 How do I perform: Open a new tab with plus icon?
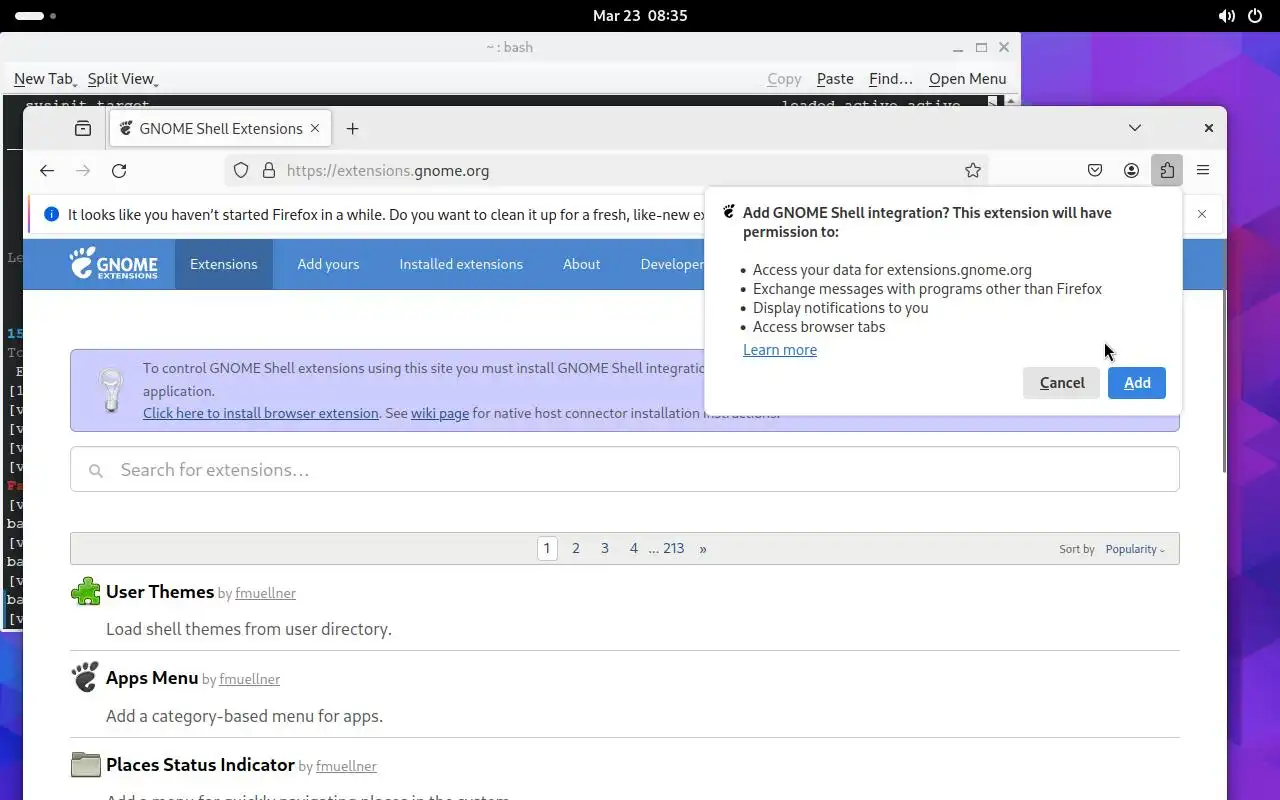point(352,128)
